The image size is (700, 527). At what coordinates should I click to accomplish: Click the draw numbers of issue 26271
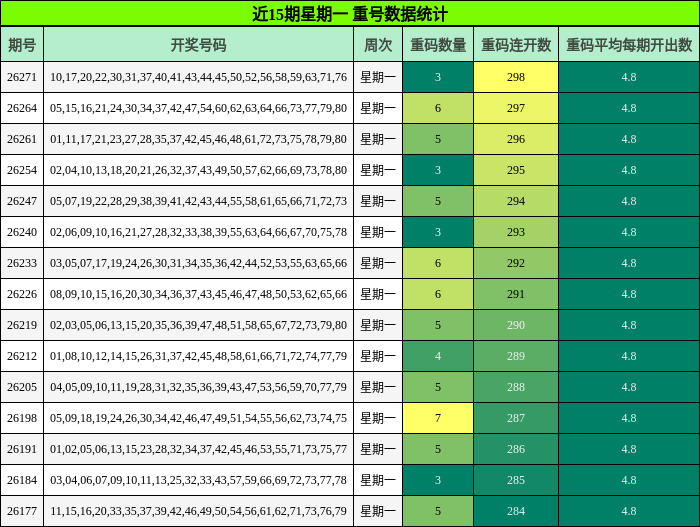click(199, 77)
